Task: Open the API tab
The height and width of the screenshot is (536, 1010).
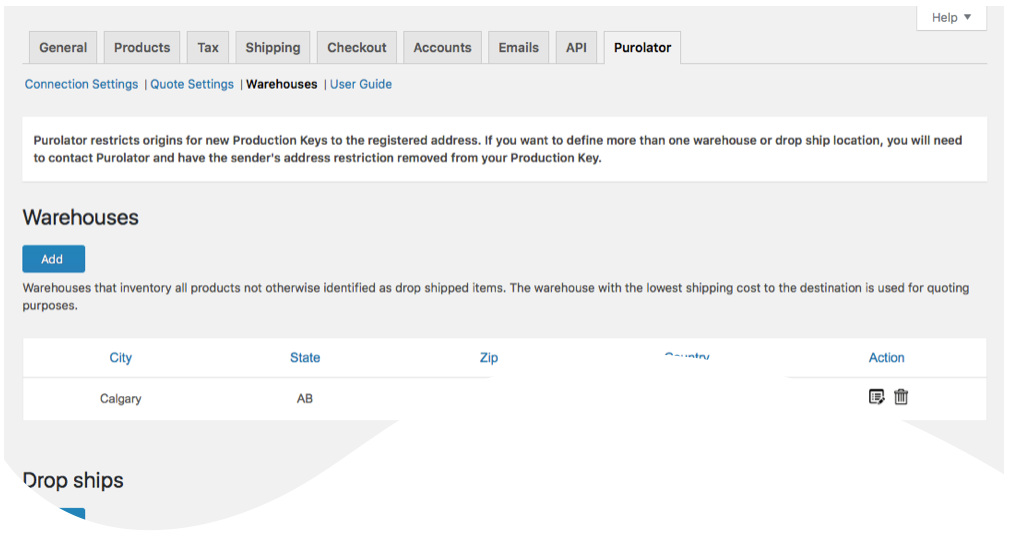Action: (576, 47)
